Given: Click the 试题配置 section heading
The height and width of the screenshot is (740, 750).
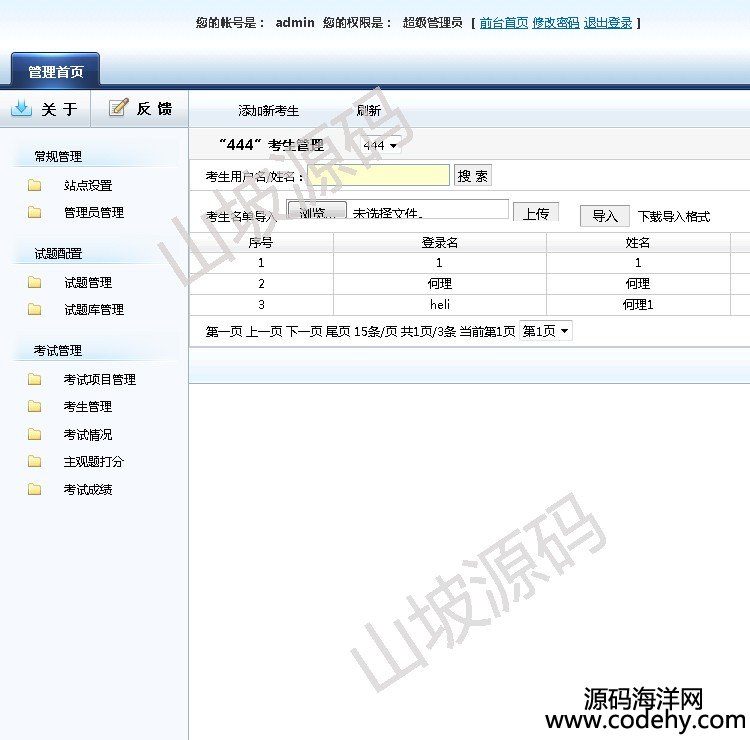Looking at the screenshot, I should (x=58, y=254).
